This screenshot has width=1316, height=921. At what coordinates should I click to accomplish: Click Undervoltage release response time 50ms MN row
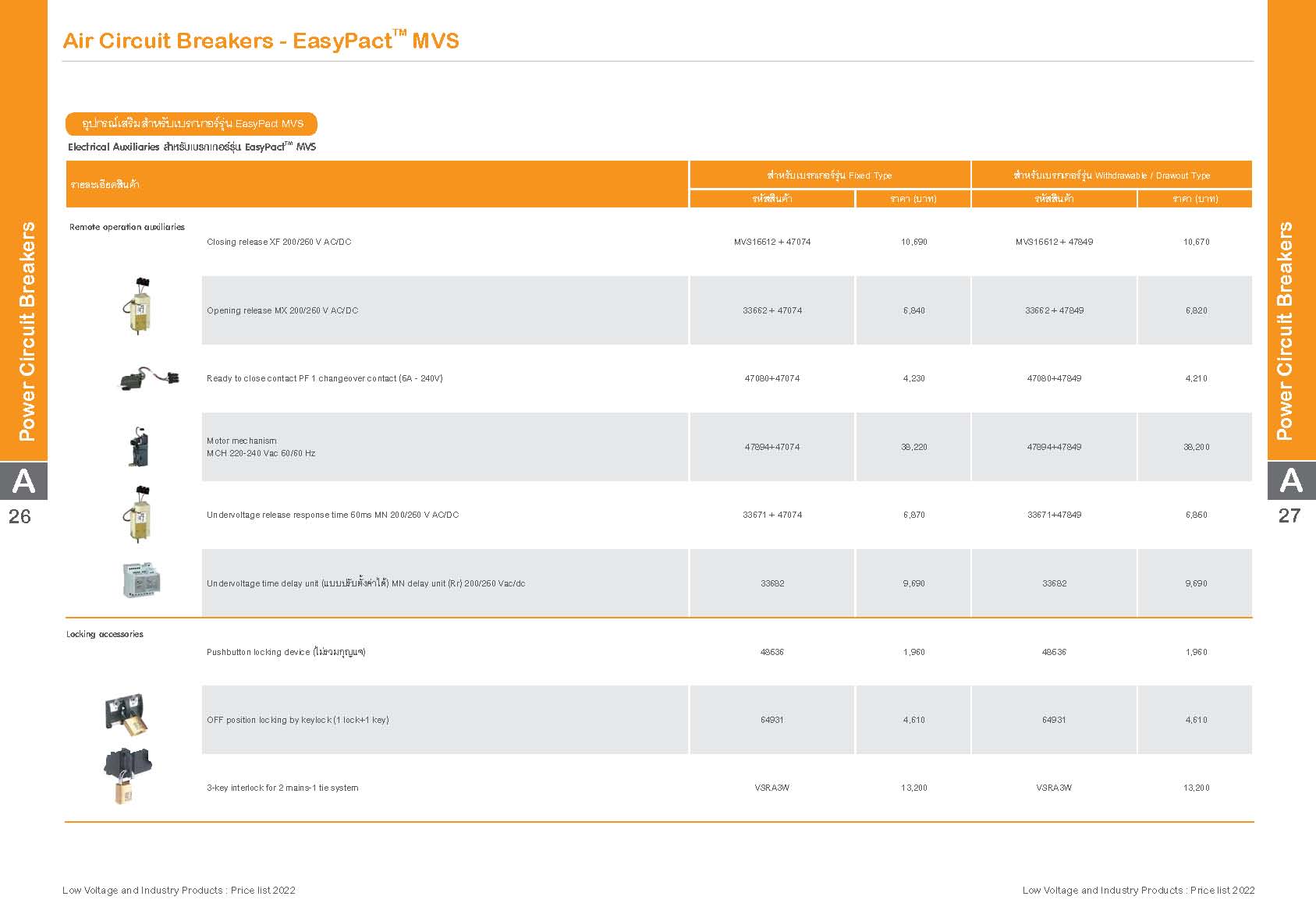(x=333, y=515)
